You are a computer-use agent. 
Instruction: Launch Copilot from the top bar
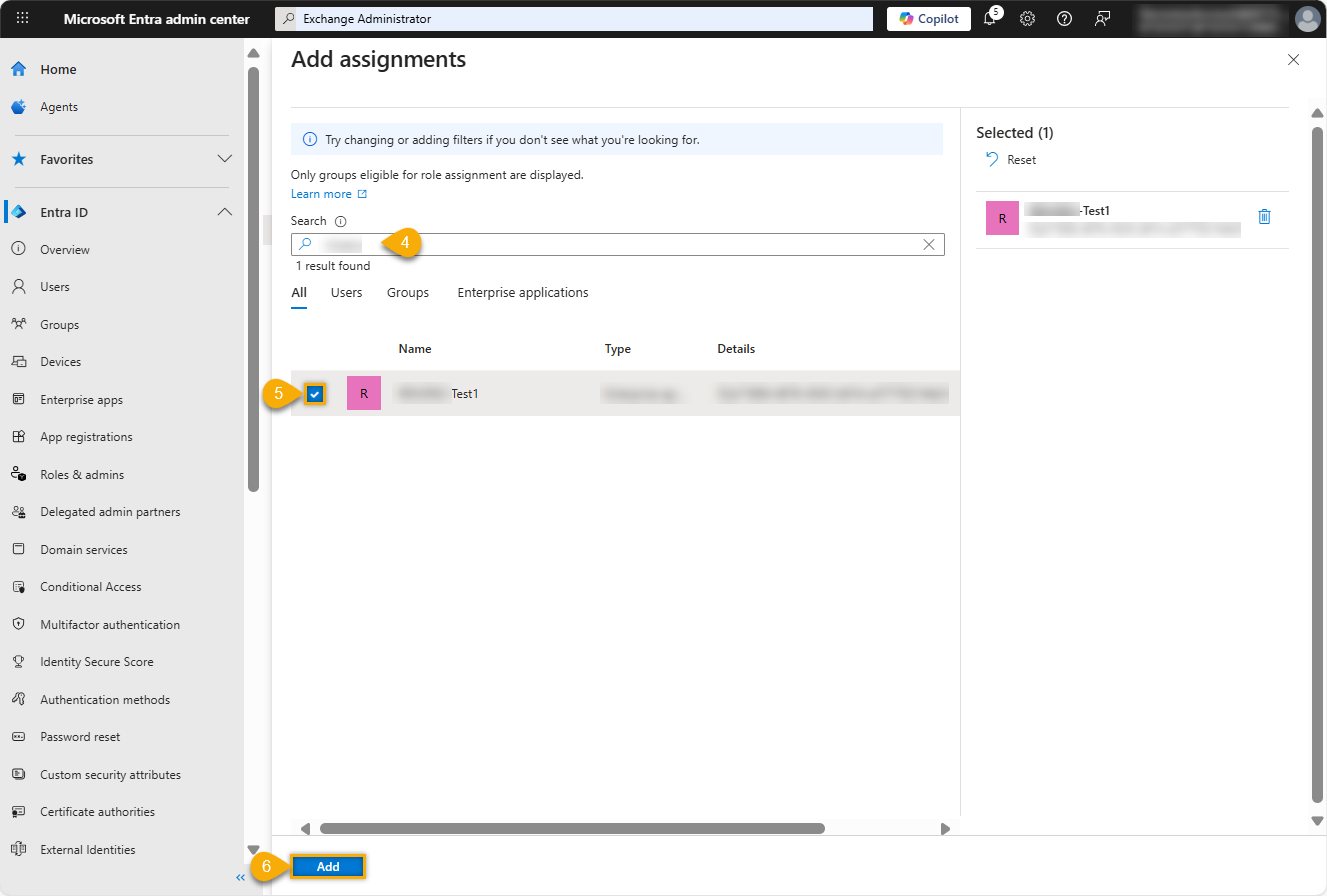(x=928, y=18)
